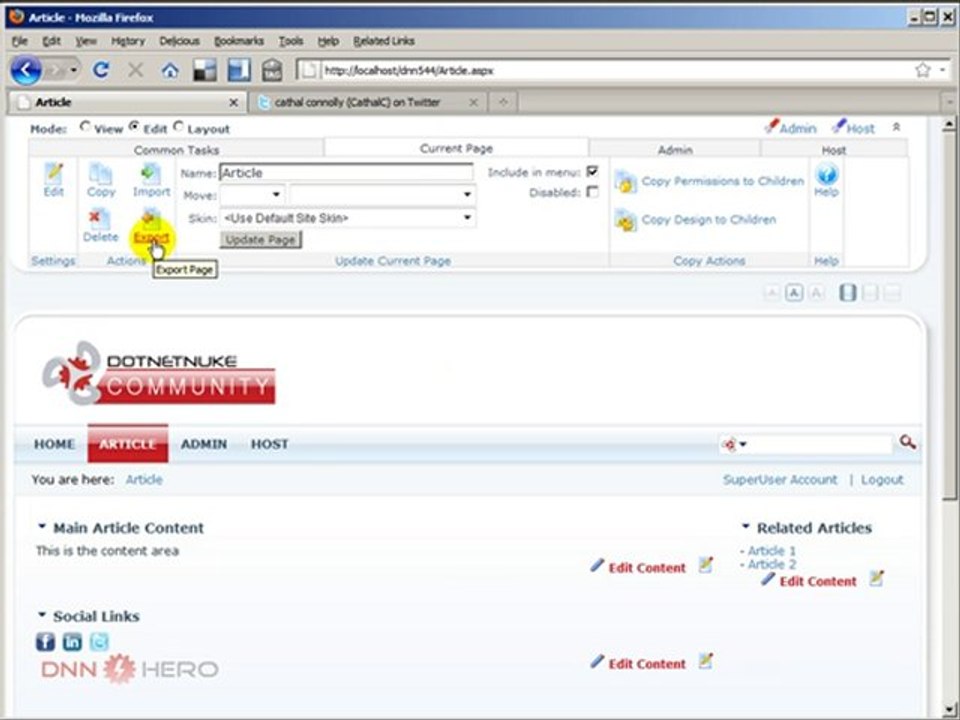Click the Export page link
This screenshot has height=720, width=960.
151,237
